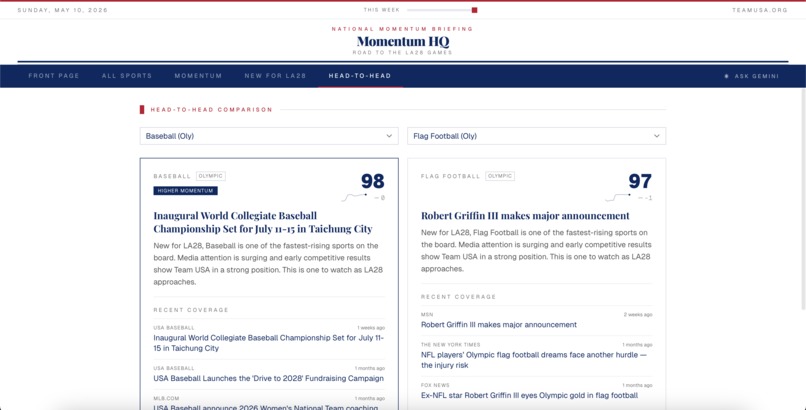Click 'Fox News' source label
Screen dimensions: 806x410
[x=435, y=385]
